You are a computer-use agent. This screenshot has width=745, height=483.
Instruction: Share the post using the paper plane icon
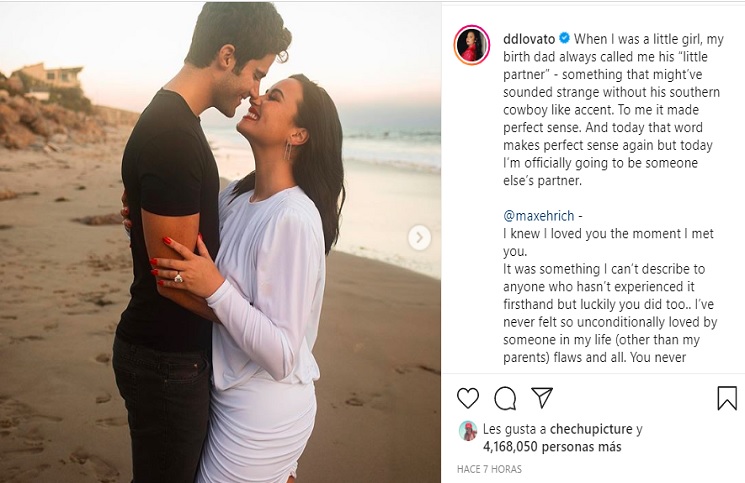coord(542,398)
